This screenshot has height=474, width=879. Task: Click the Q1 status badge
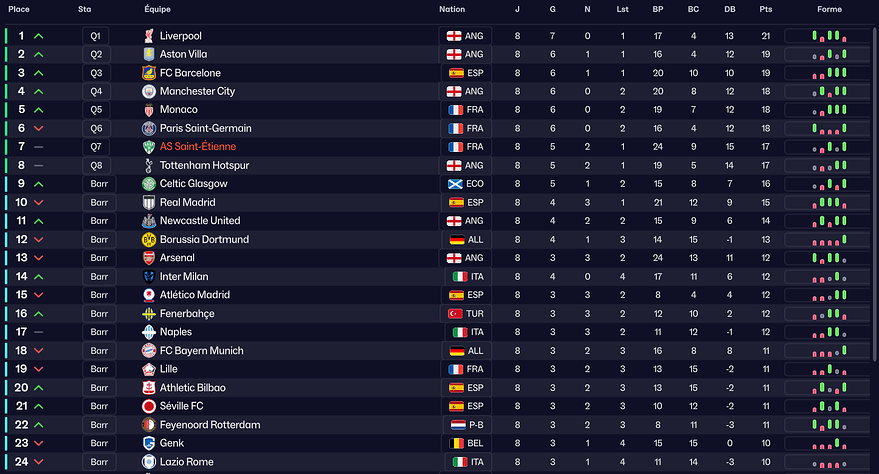pyautogui.click(x=96, y=36)
